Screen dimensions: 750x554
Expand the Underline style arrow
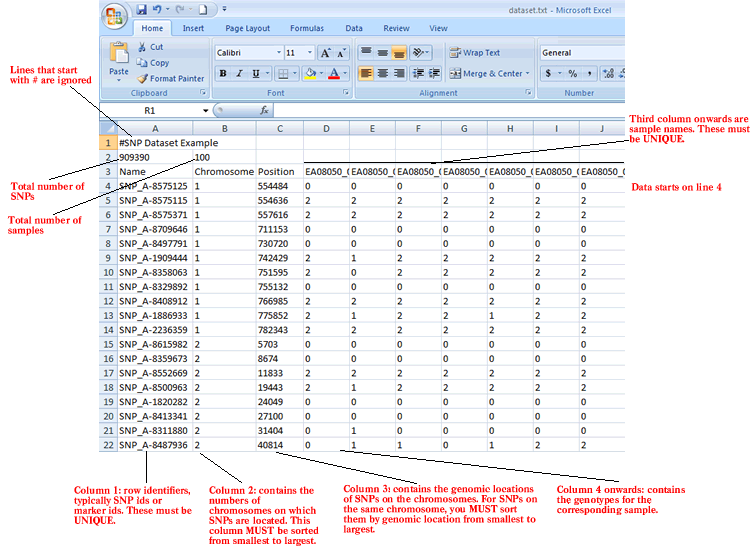(x=267, y=74)
